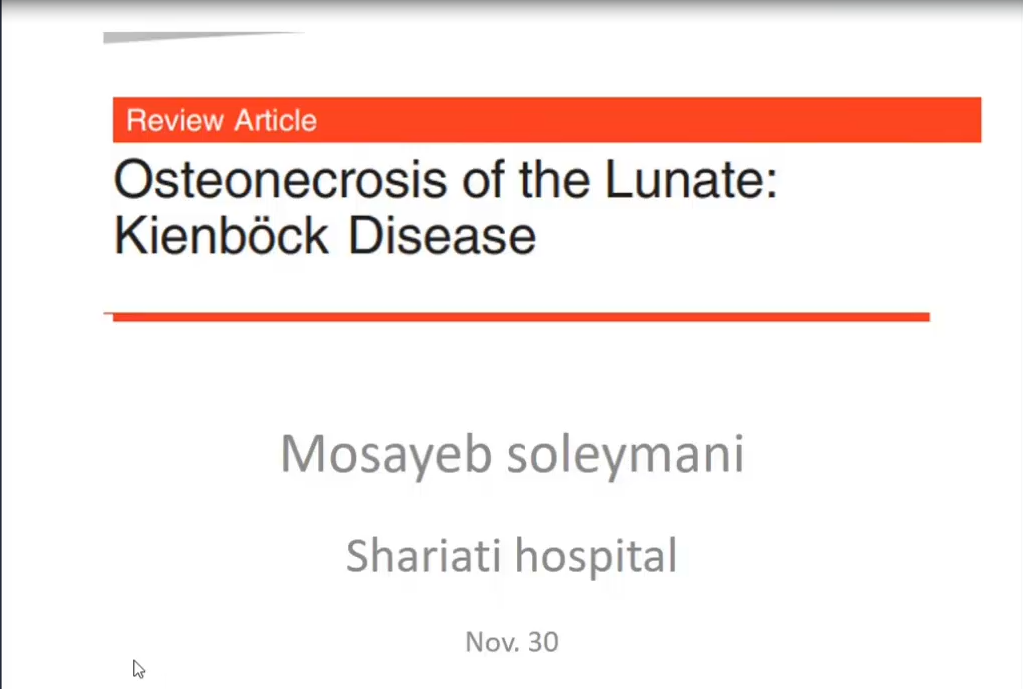Click the red horizontal divider line
Image resolution: width=1023 pixels, height=689 pixels.
(x=521, y=317)
